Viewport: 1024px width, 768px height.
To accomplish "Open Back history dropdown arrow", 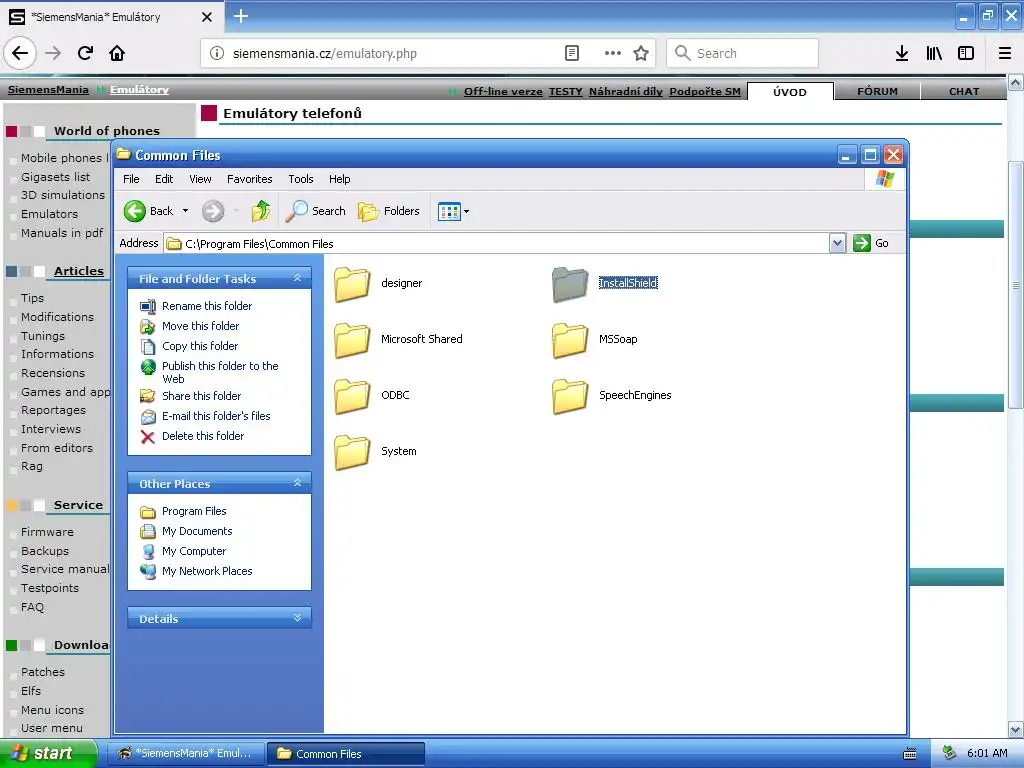I will tap(185, 211).
